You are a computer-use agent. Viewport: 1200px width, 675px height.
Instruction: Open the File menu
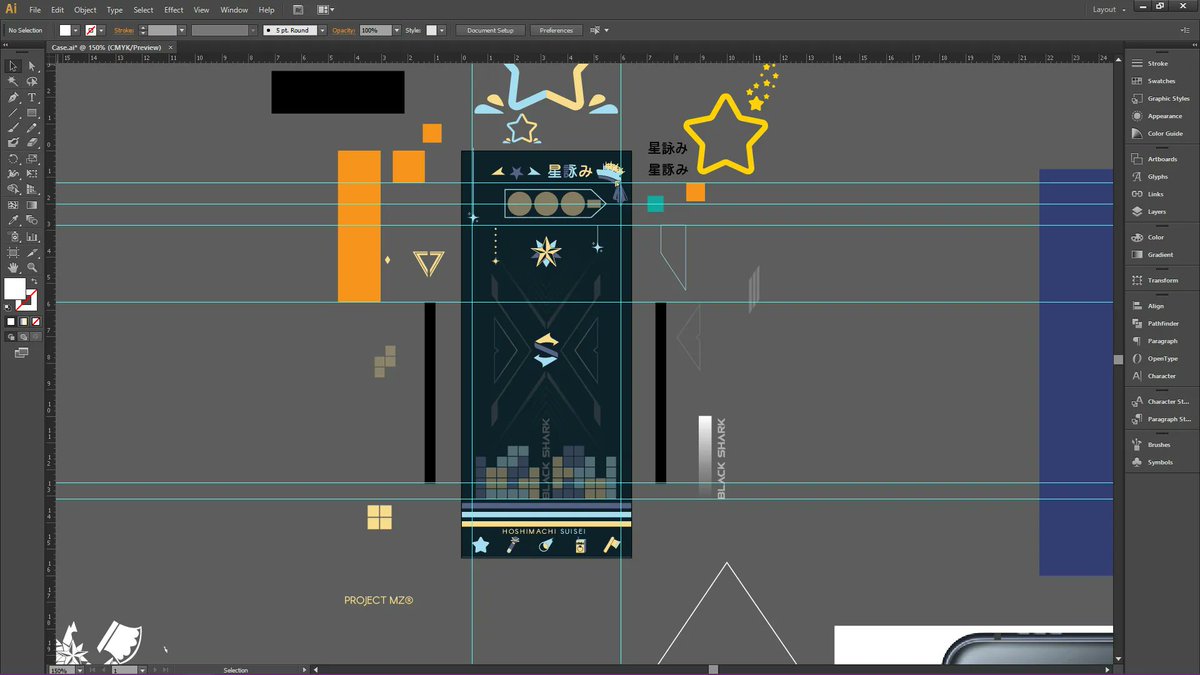click(x=35, y=9)
